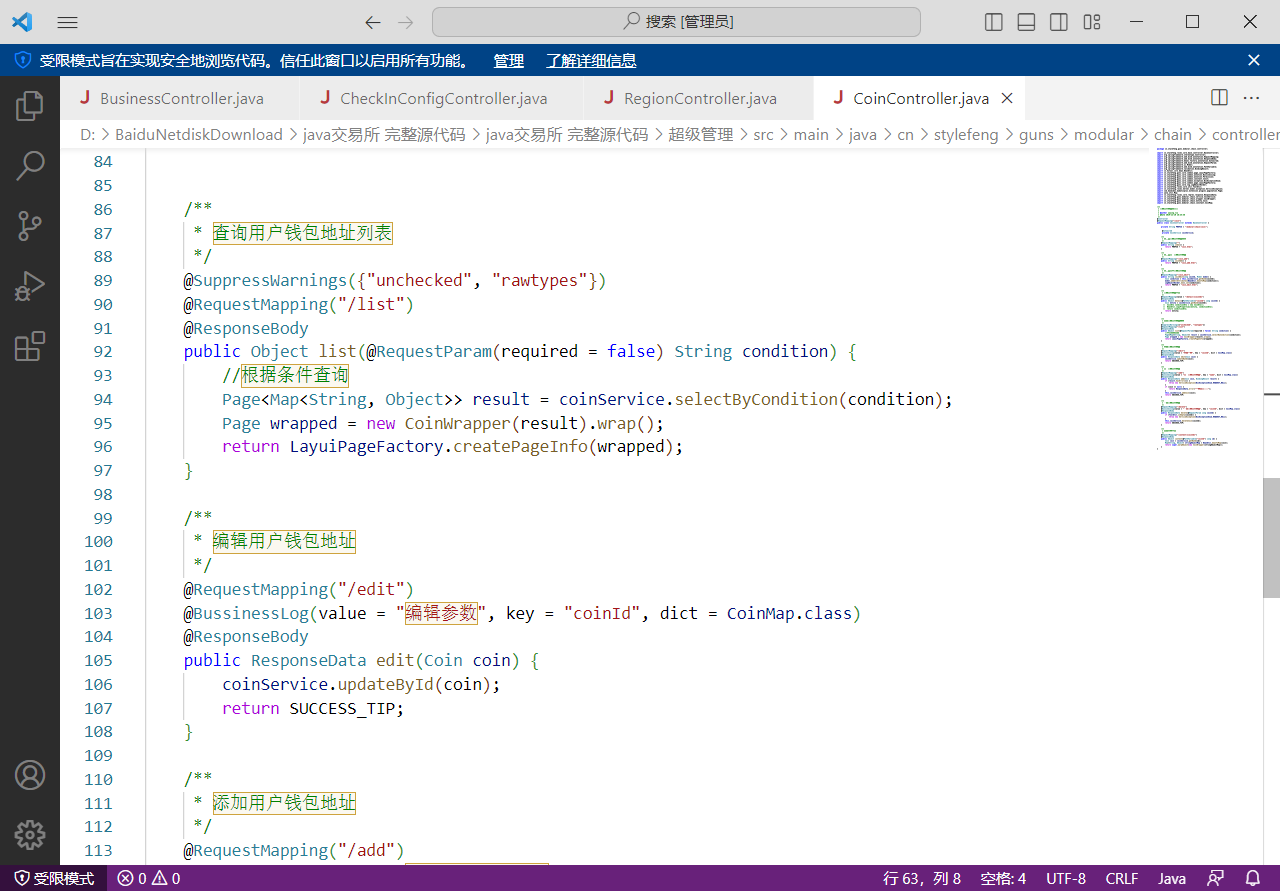Viewport: 1280px width, 891px height.
Task: Switch to the BusinessController.java tab
Action: pos(181,99)
